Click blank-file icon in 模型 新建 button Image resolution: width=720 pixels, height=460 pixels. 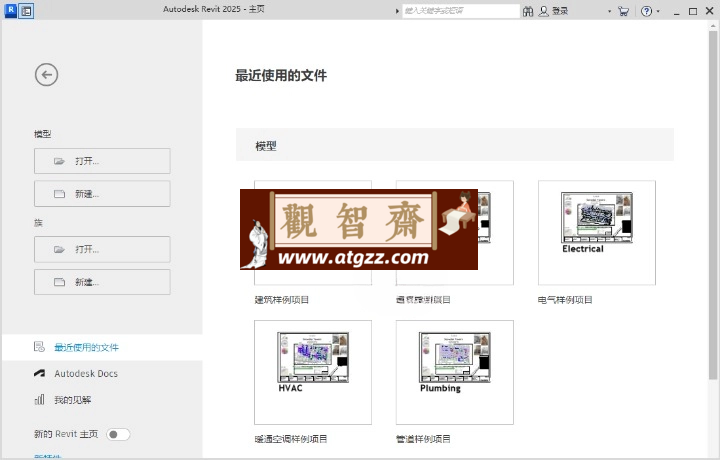(x=59, y=194)
